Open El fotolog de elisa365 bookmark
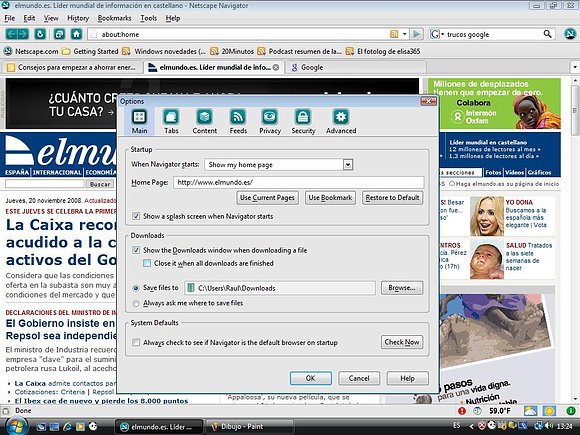Viewport: 580px width, 435px height. pos(383,51)
